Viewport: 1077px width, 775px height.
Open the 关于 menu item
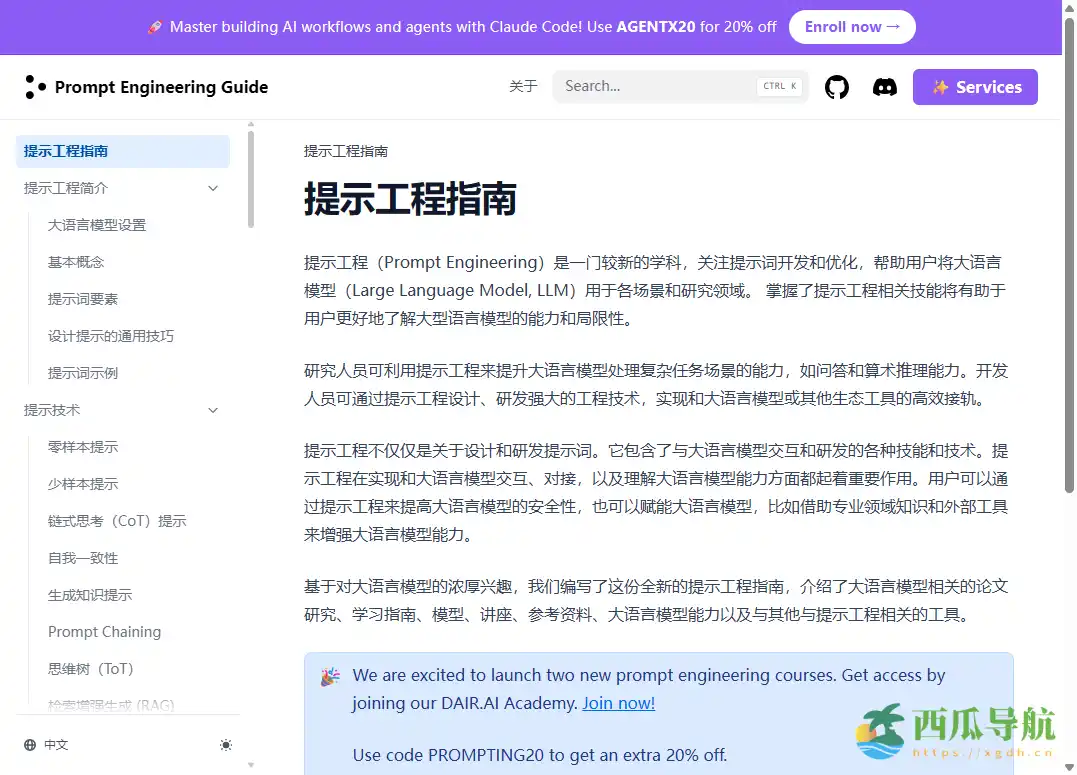pyautogui.click(x=523, y=86)
